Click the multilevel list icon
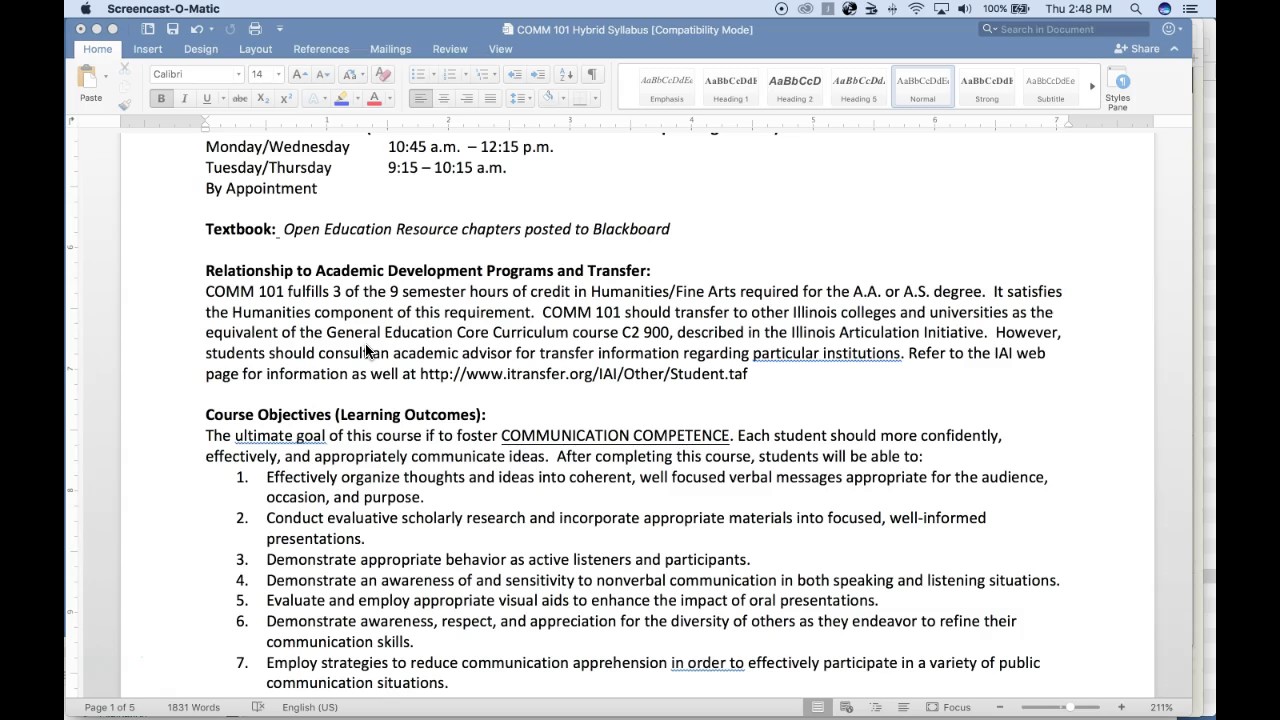The width and height of the screenshot is (1280, 720). click(482, 74)
